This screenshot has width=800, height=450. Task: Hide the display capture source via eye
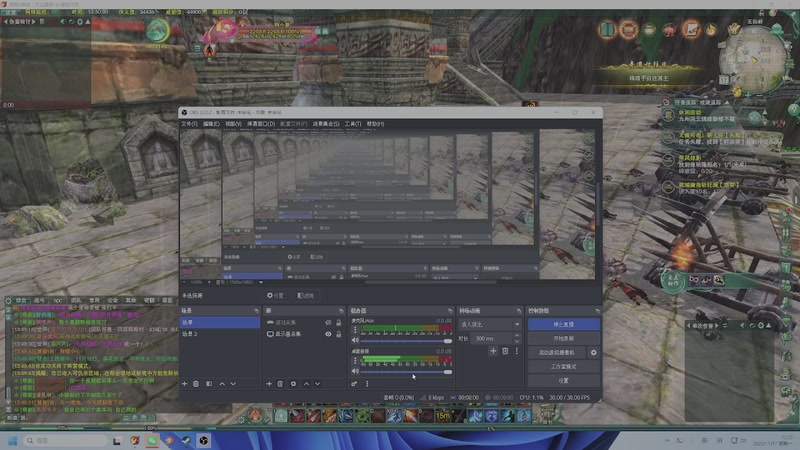(x=328, y=334)
